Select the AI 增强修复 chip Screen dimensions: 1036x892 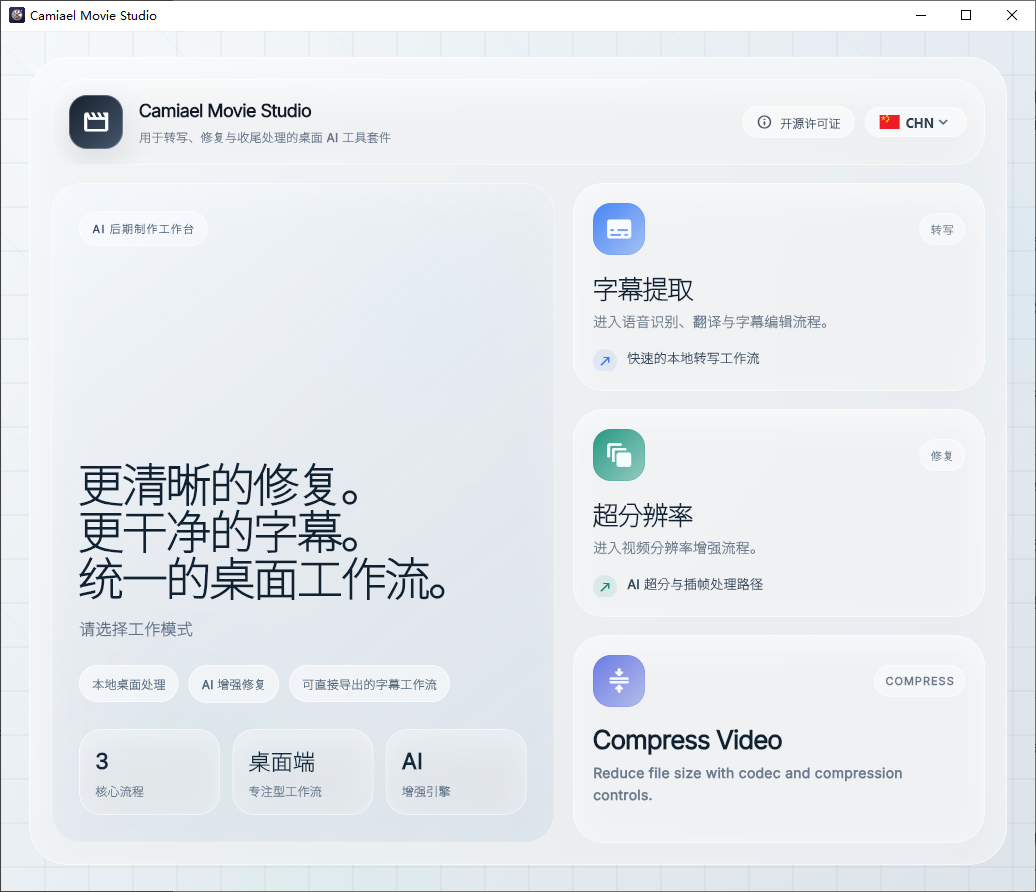tap(233, 684)
